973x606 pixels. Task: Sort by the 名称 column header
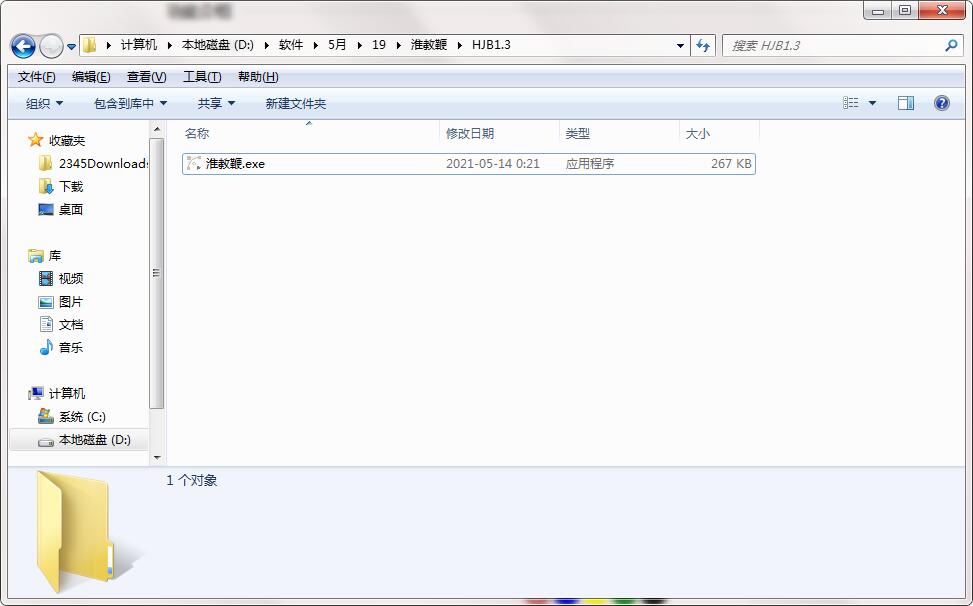tap(311, 133)
